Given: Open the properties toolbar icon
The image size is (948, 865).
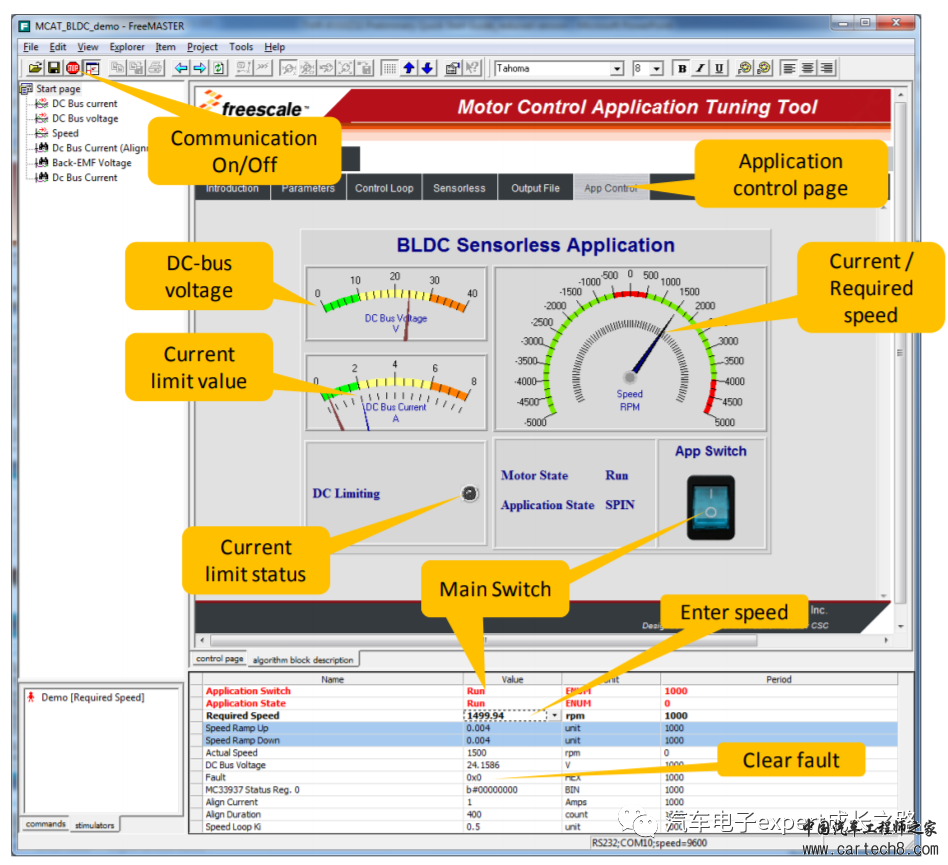Looking at the screenshot, I should tap(453, 68).
